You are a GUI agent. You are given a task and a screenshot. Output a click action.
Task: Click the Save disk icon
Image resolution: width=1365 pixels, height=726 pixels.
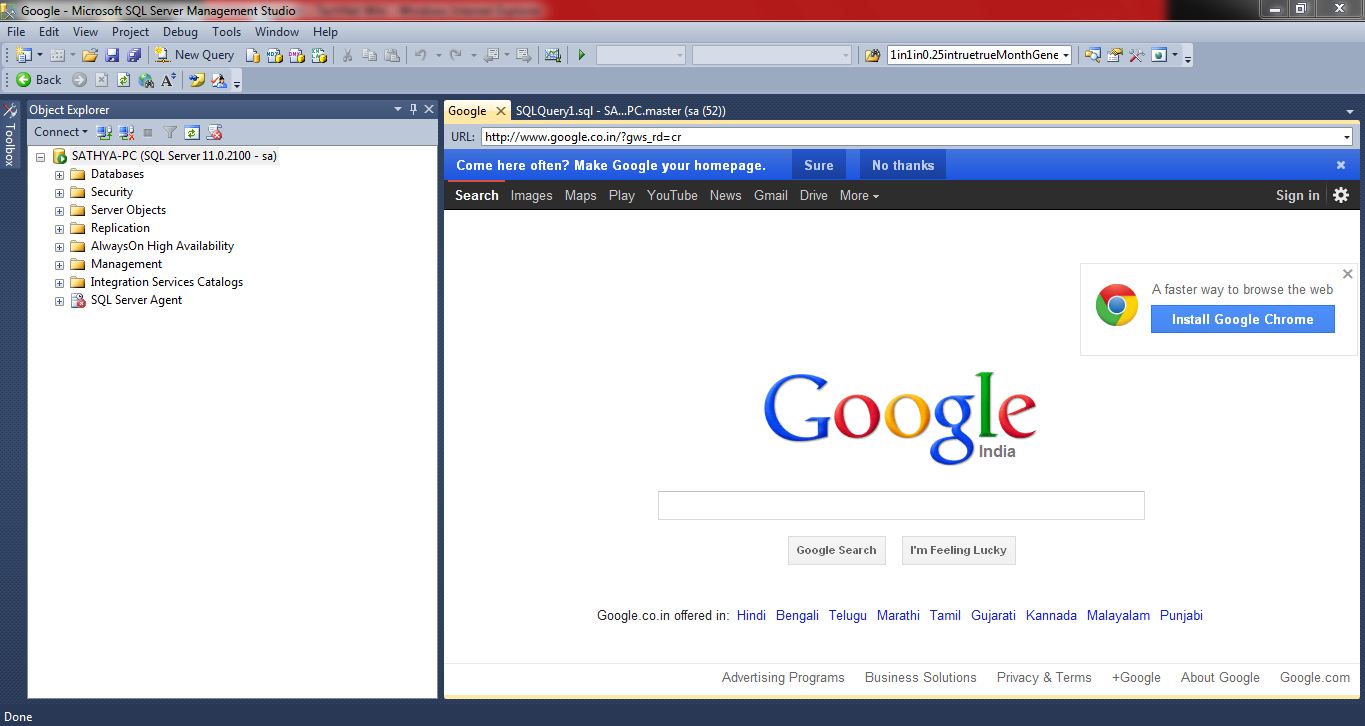(x=112, y=55)
